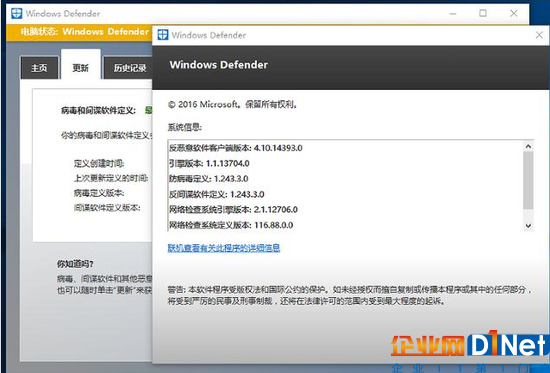550x373 pixels.
Task: Click the 病毒定义版本 label
Action: (x=99, y=193)
